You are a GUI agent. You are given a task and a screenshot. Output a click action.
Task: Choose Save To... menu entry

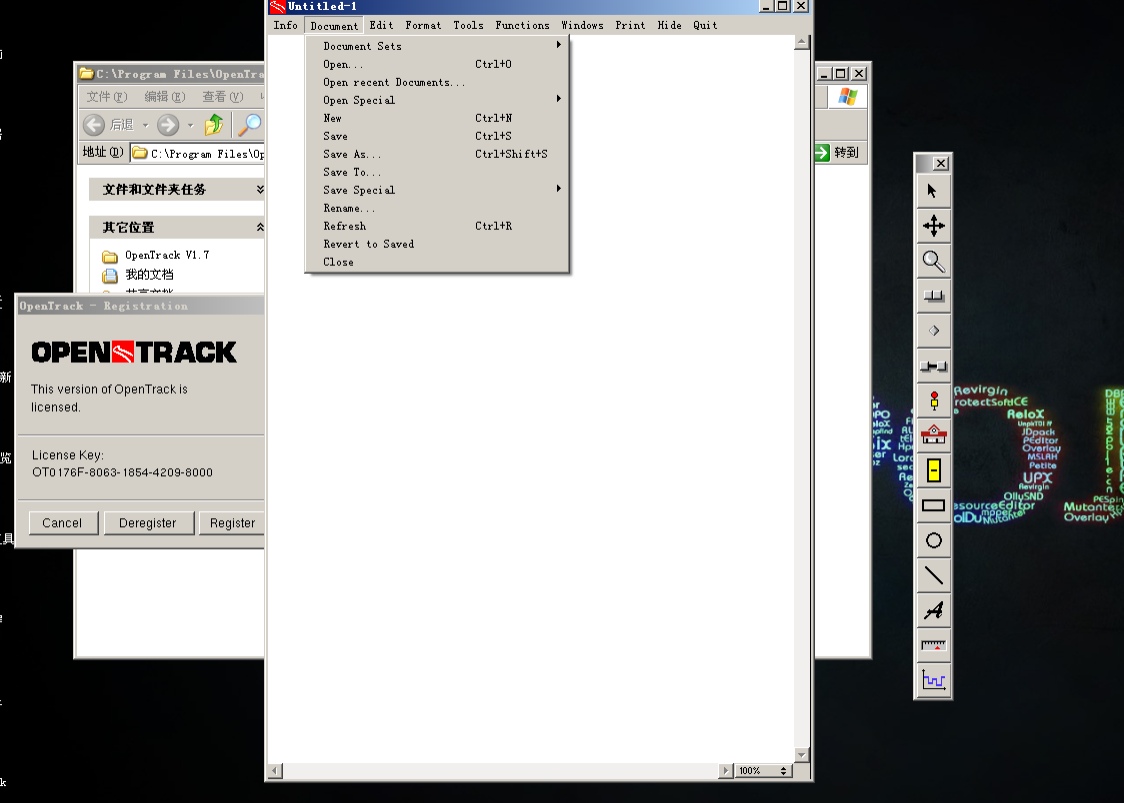click(x=437, y=172)
